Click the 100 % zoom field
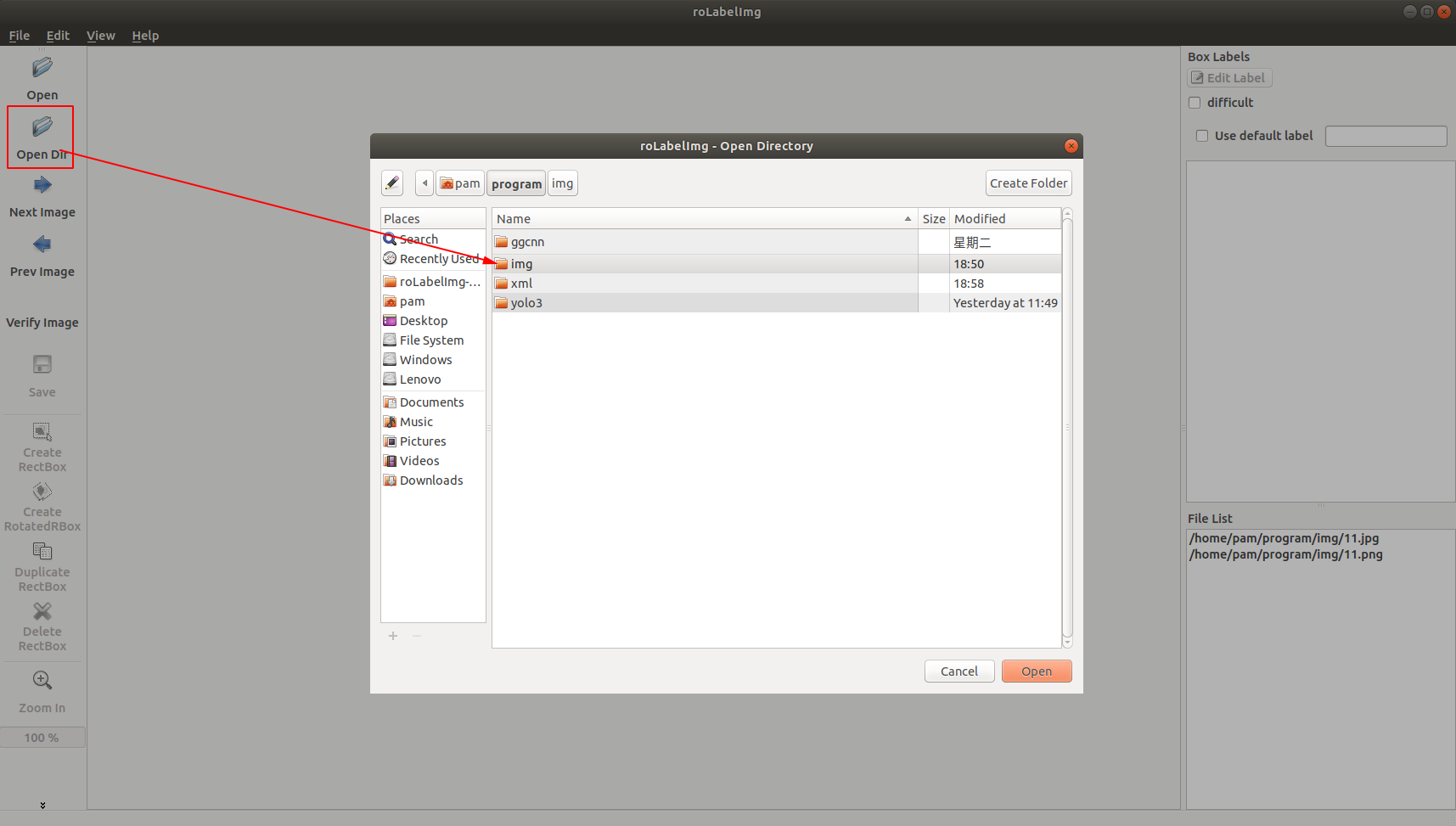 coord(42,737)
